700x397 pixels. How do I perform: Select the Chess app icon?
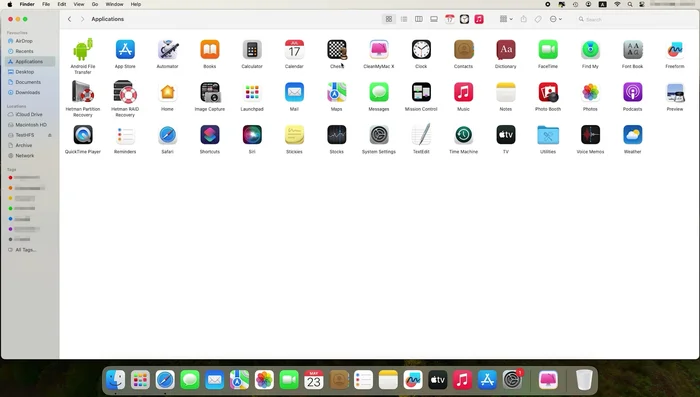[x=337, y=50]
